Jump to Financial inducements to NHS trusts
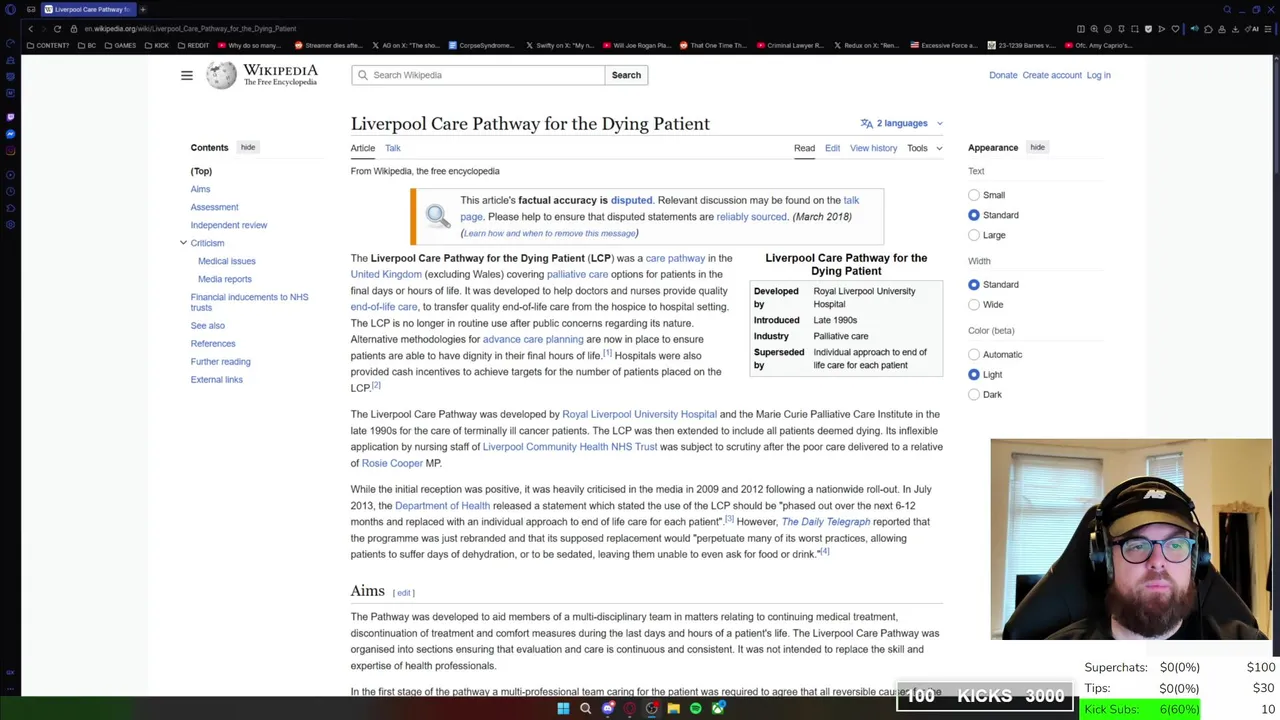The width and height of the screenshot is (1280, 720). (x=249, y=302)
